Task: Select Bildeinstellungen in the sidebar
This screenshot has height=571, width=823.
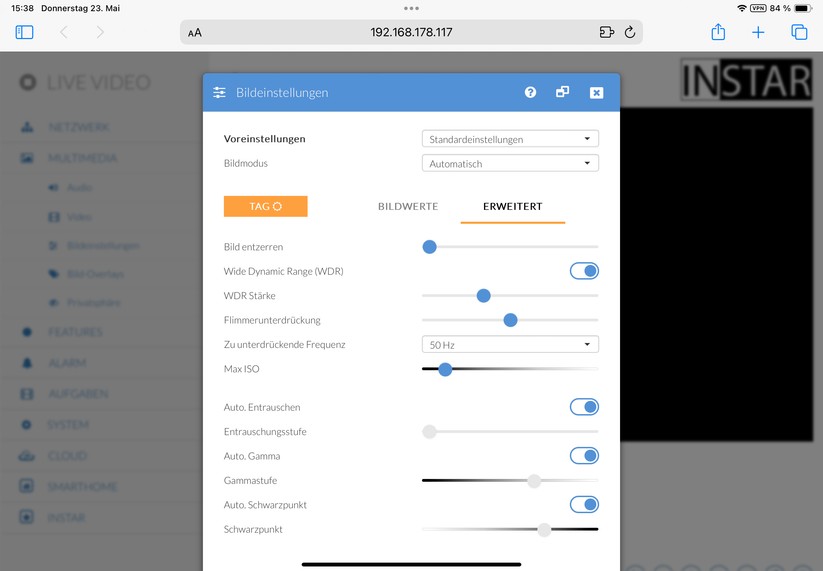Action: pos(103,246)
